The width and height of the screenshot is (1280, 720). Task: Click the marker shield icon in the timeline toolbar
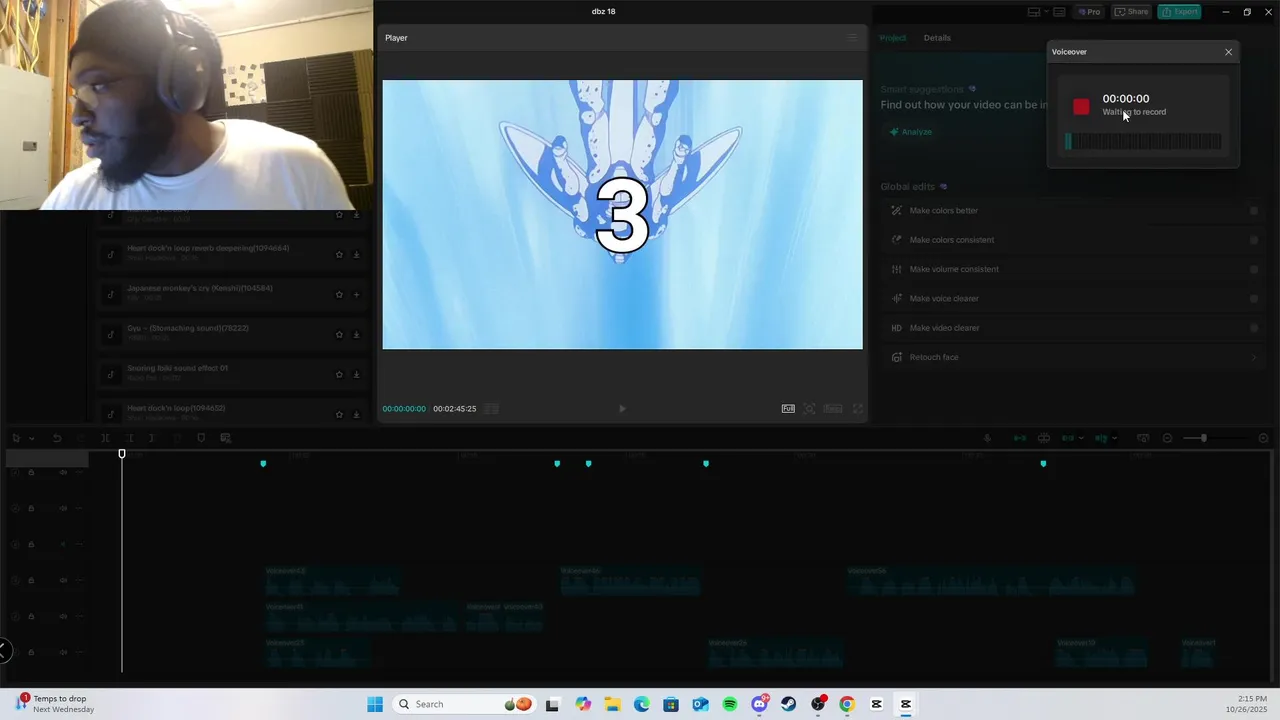point(201,438)
